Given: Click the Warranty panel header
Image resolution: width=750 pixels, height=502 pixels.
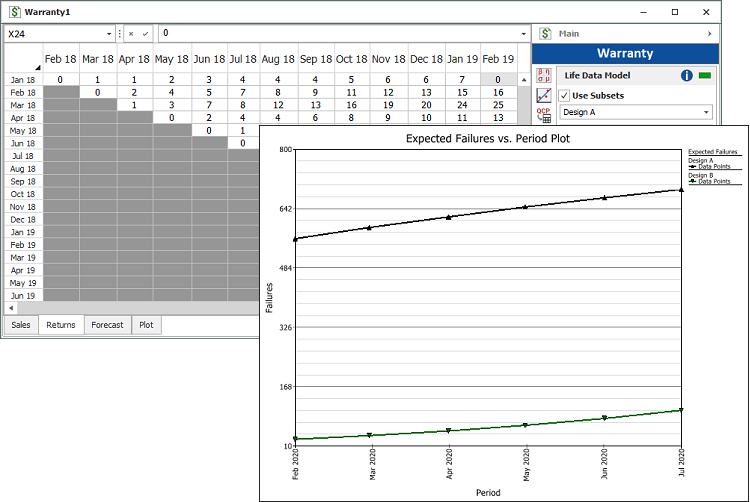Looking at the screenshot, I should [x=625, y=54].
